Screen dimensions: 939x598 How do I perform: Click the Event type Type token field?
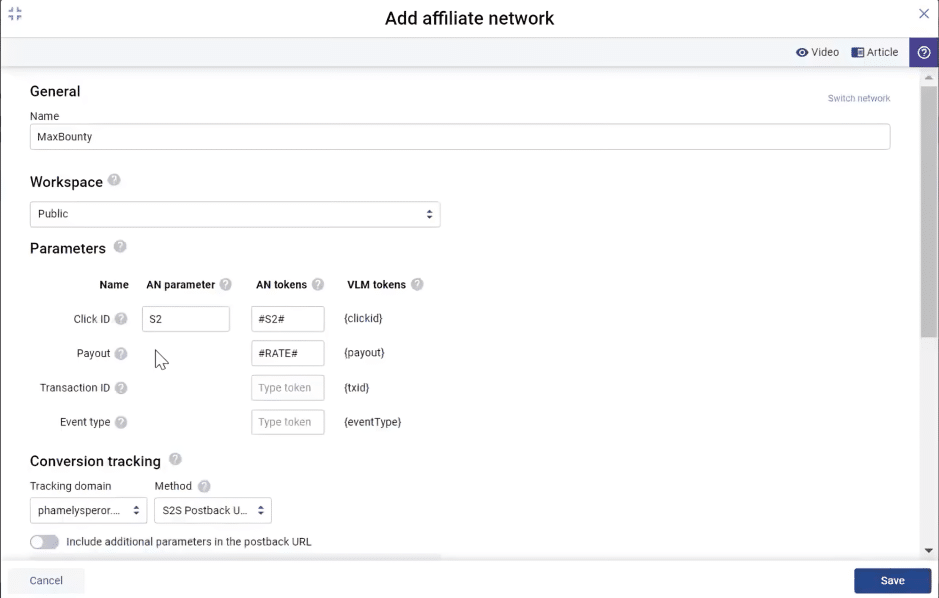[287, 422]
